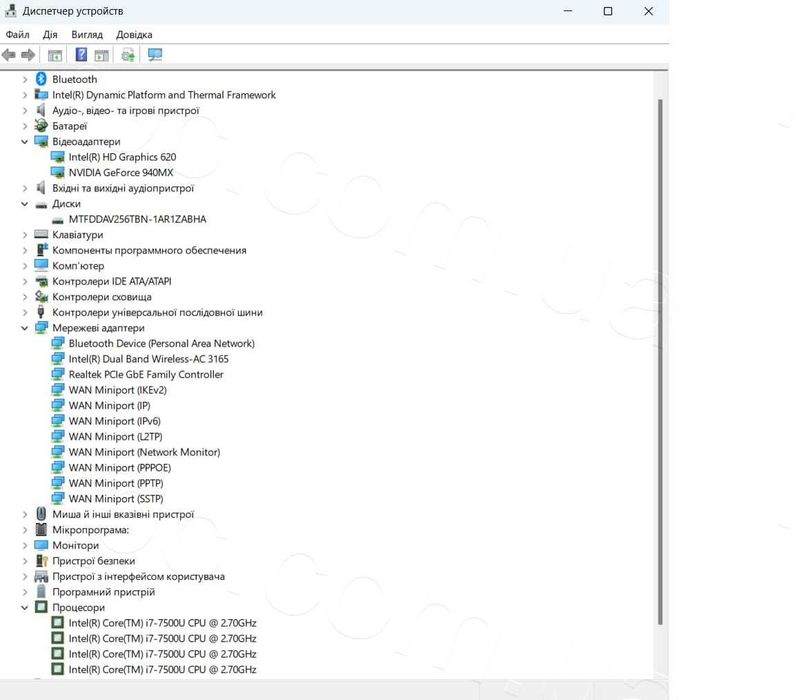Screen dimensions: 795x700
Task: Click the Scan for hardware changes monitor icon
Action: coord(155,55)
